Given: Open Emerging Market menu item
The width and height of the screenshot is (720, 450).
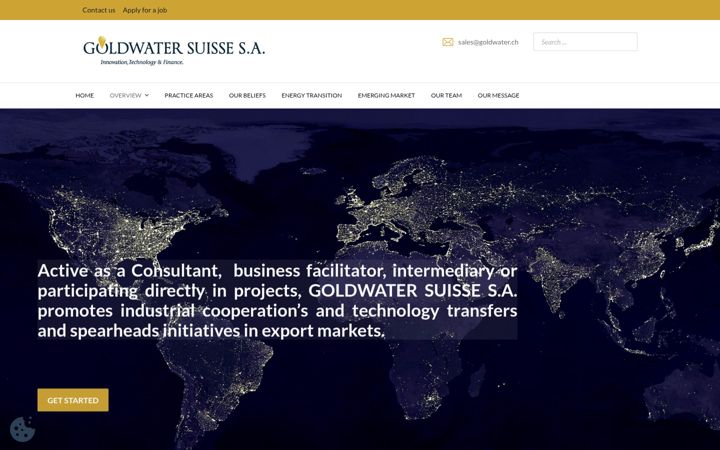Looking at the screenshot, I should pos(386,96).
